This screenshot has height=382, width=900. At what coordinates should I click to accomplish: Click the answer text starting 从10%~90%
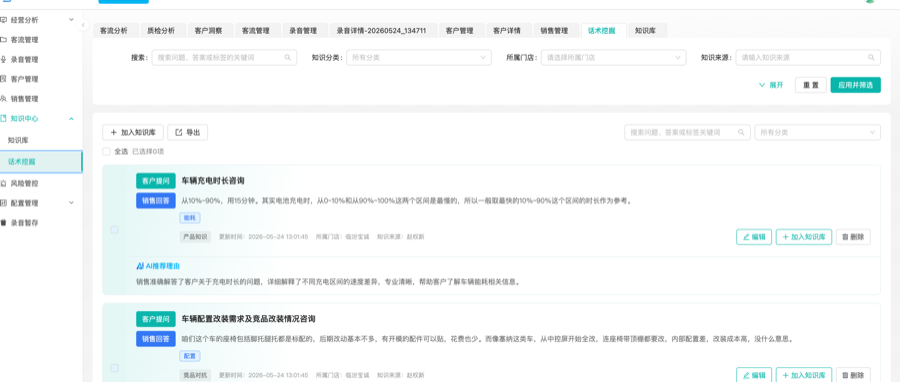tap(406, 201)
